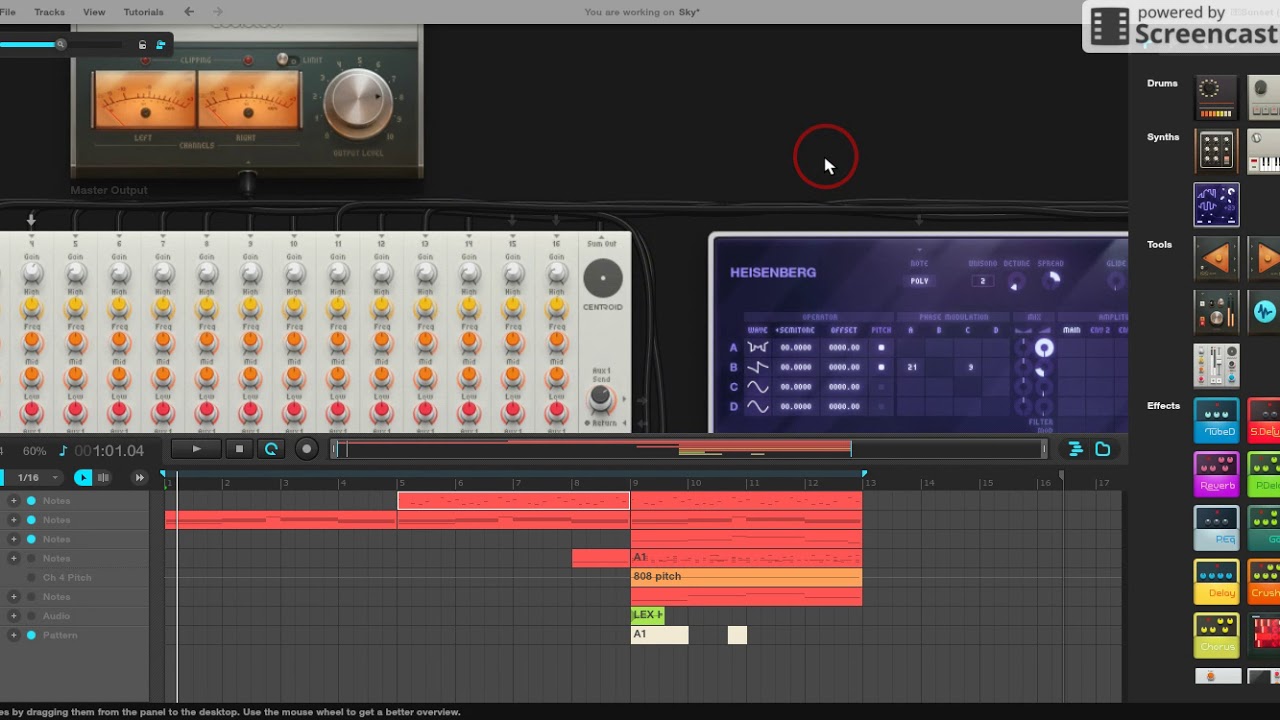Screen dimensions: 1280x720
Task: Click the LEX audio clip
Action: click(x=647, y=615)
